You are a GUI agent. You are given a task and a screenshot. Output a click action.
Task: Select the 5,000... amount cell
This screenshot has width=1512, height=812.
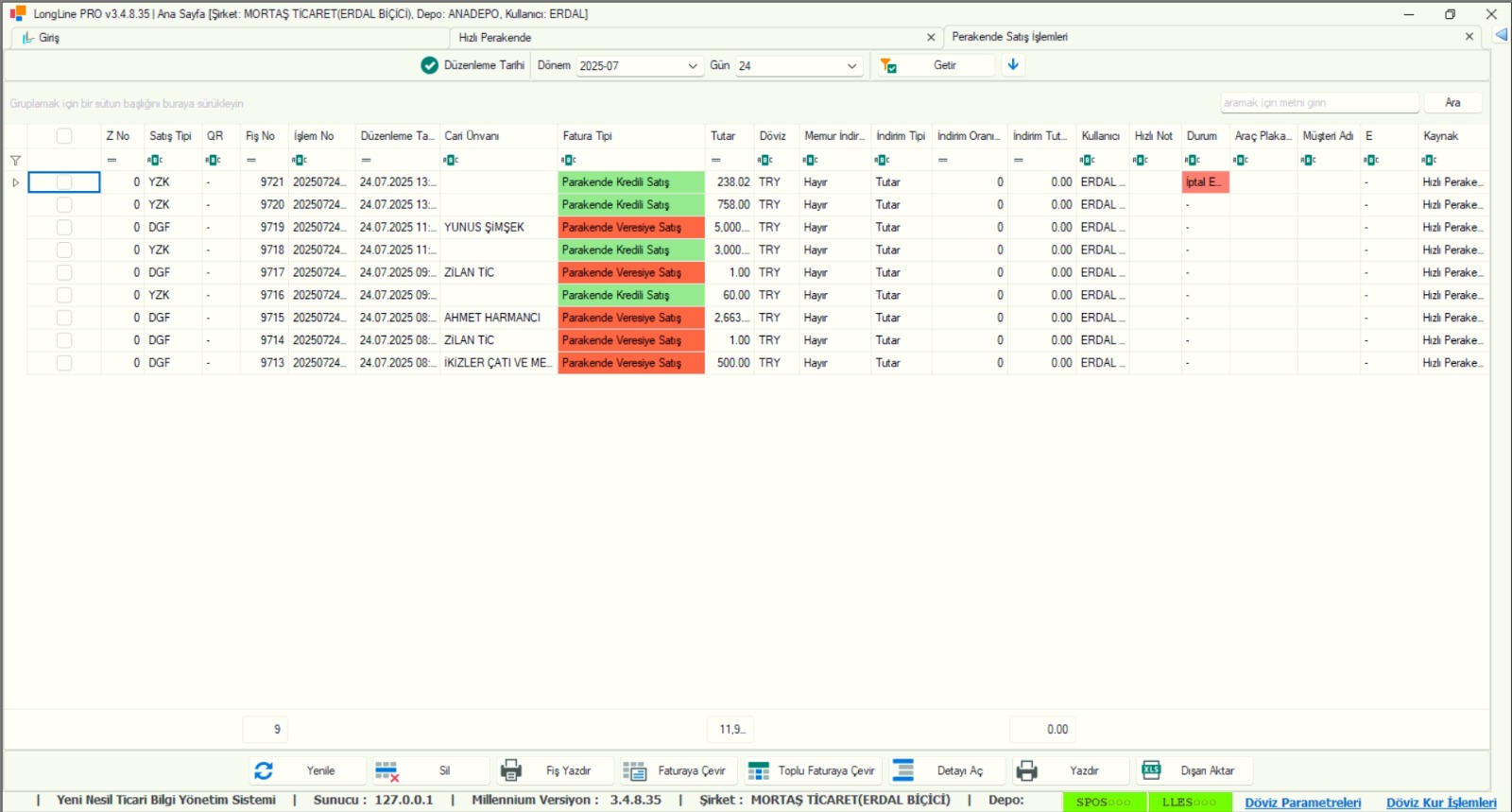click(730, 227)
